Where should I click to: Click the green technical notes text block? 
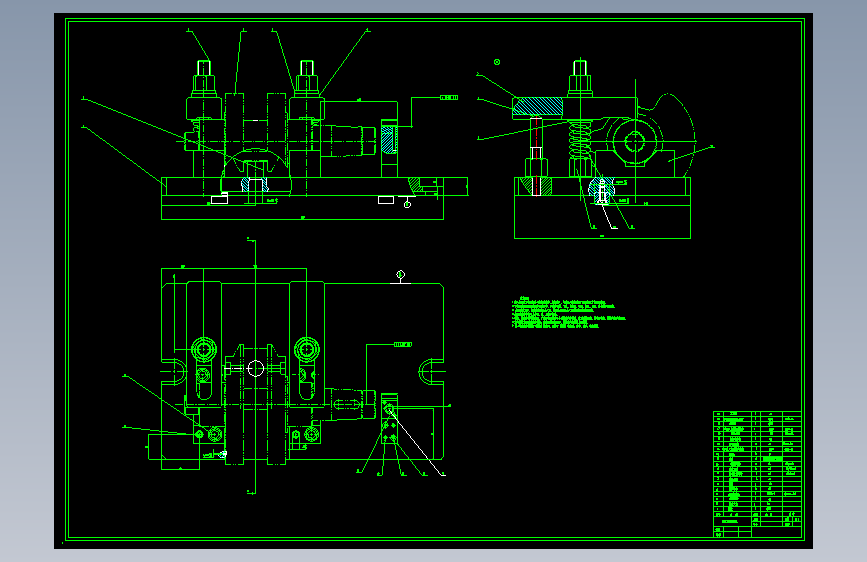coord(568,314)
